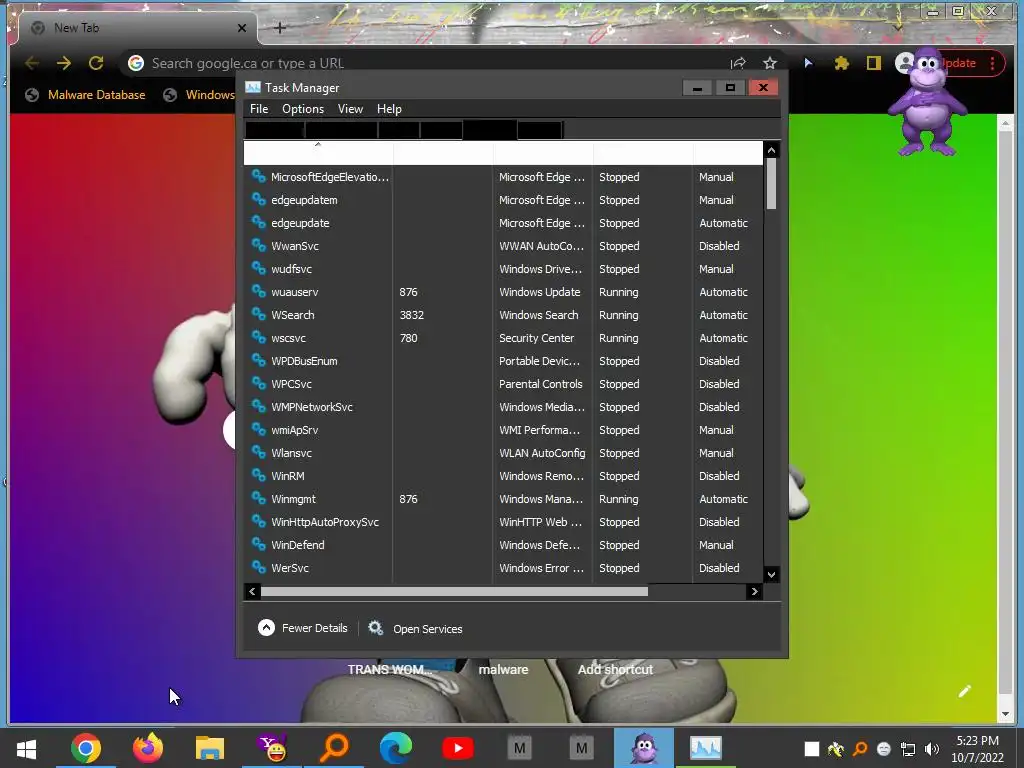Click the horizontal scrollbar left arrow in Task Manager
The width and height of the screenshot is (1024, 768).
[253, 592]
